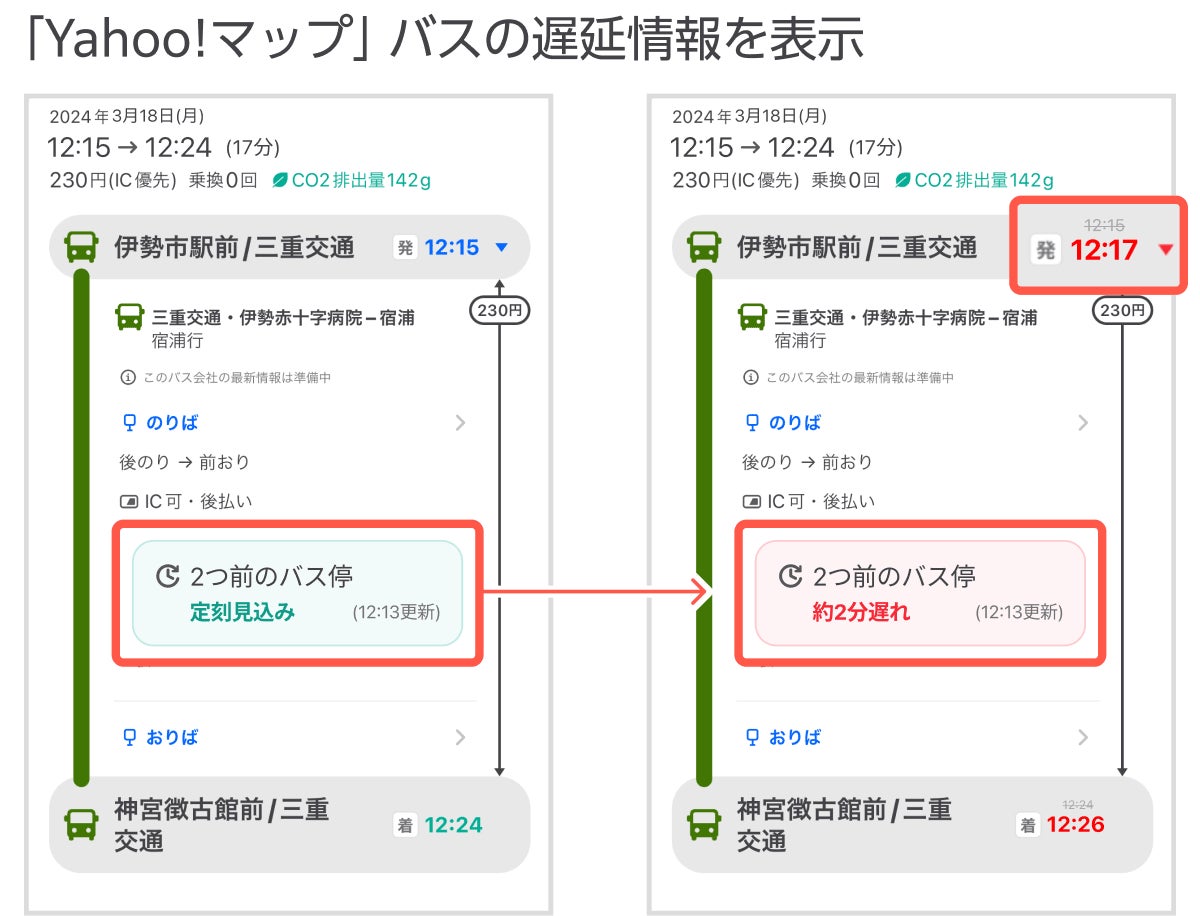Expand のりば chevron in right panel
This screenshot has height=916, width=1200.
1084,423
